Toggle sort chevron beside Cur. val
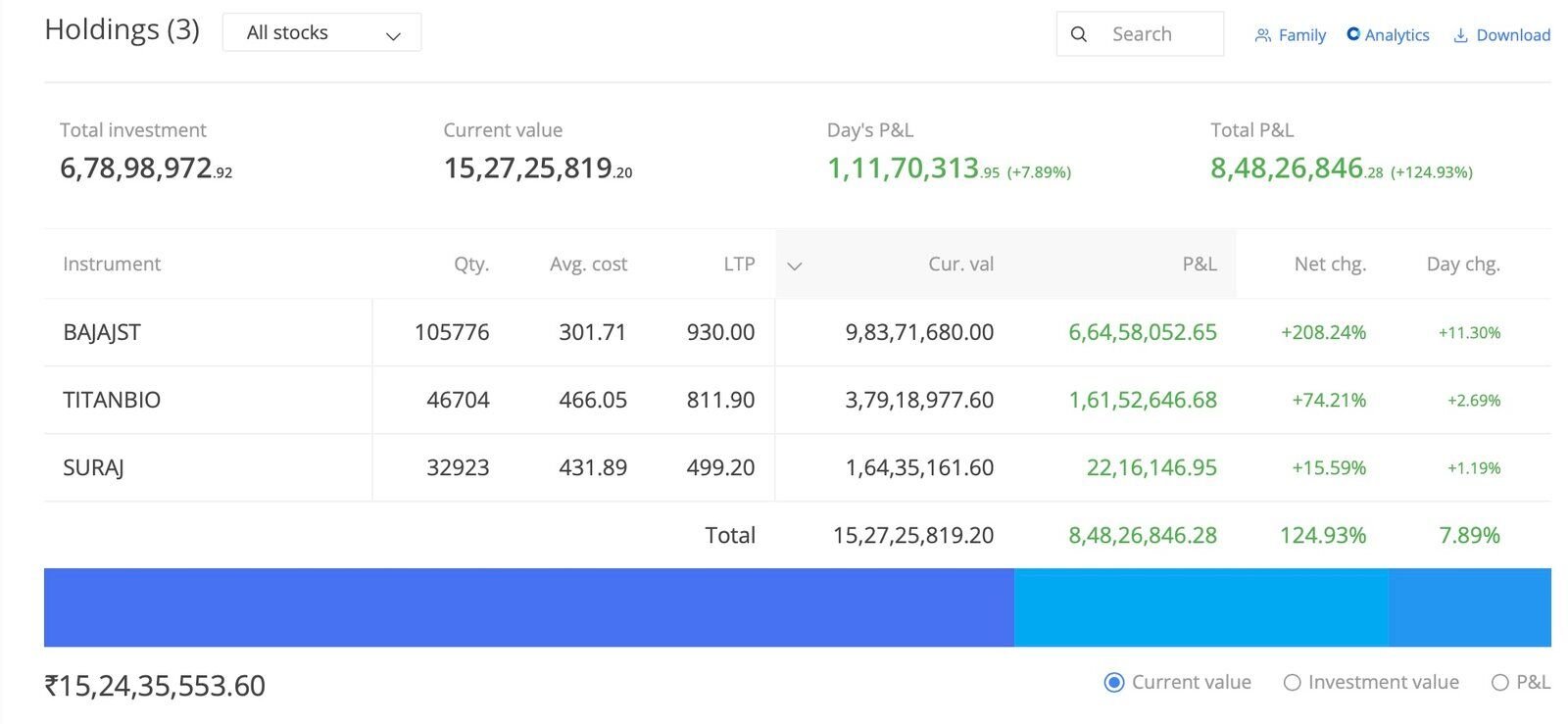The height and width of the screenshot is (724, 1568). [x=795, y=265]
